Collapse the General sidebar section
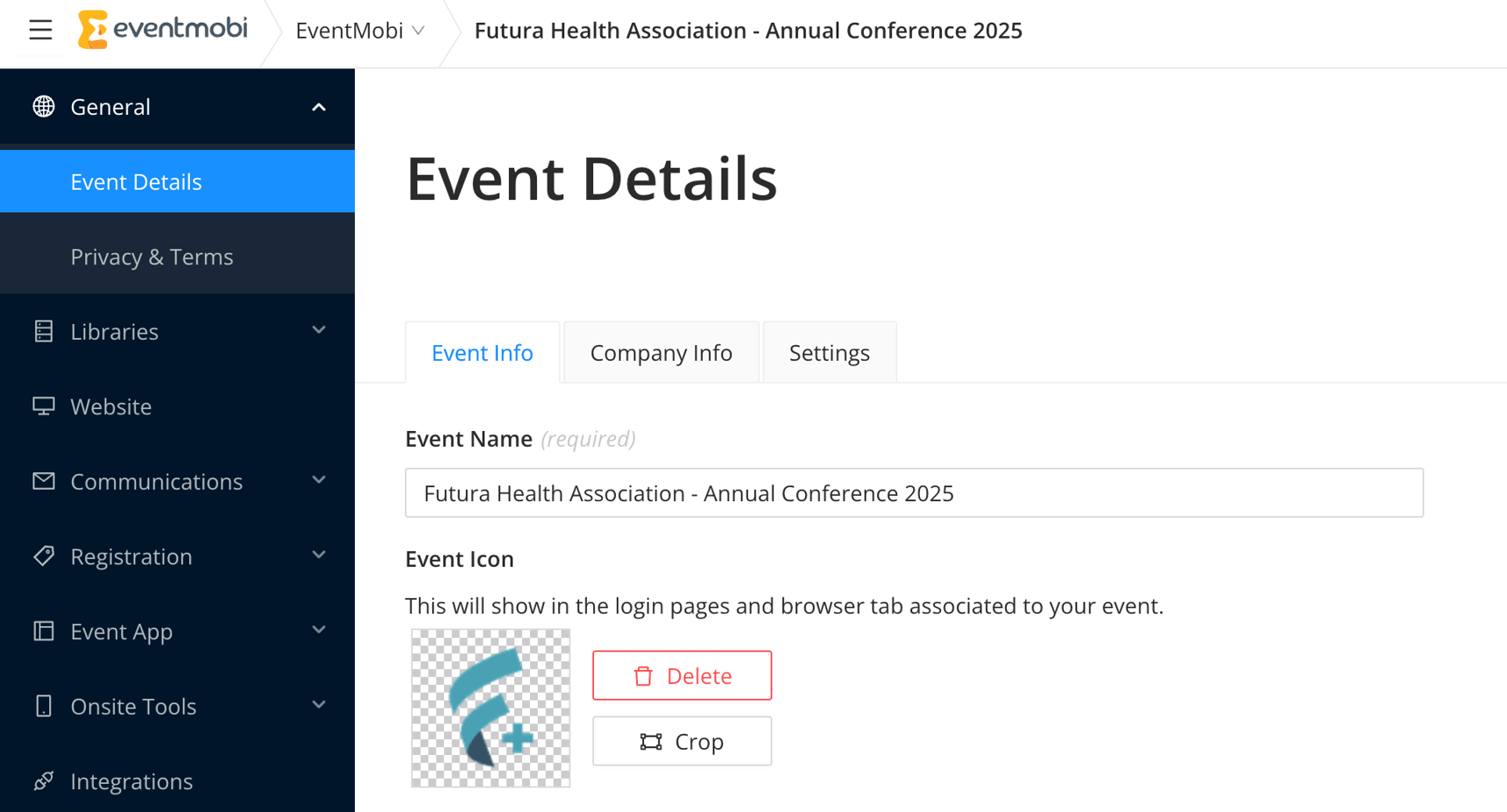This screenshot has width=1507, height=812. tap(318, 106)
